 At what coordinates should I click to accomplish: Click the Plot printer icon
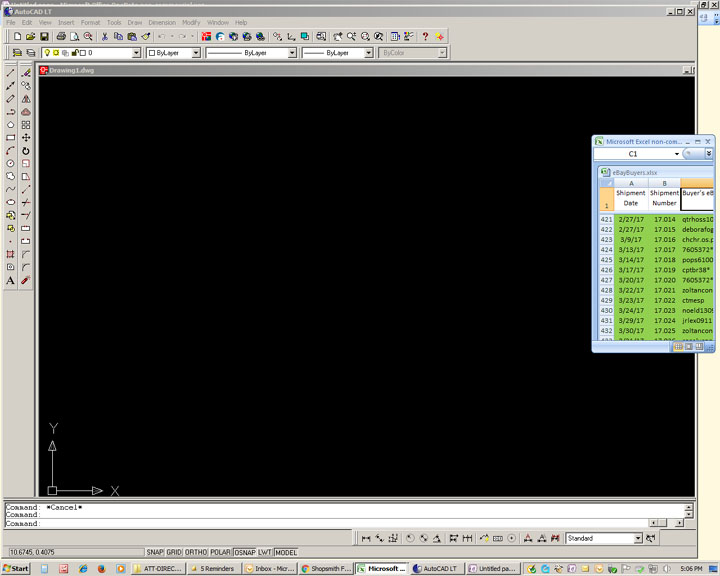pyautogui.click(x=61, y=36)
